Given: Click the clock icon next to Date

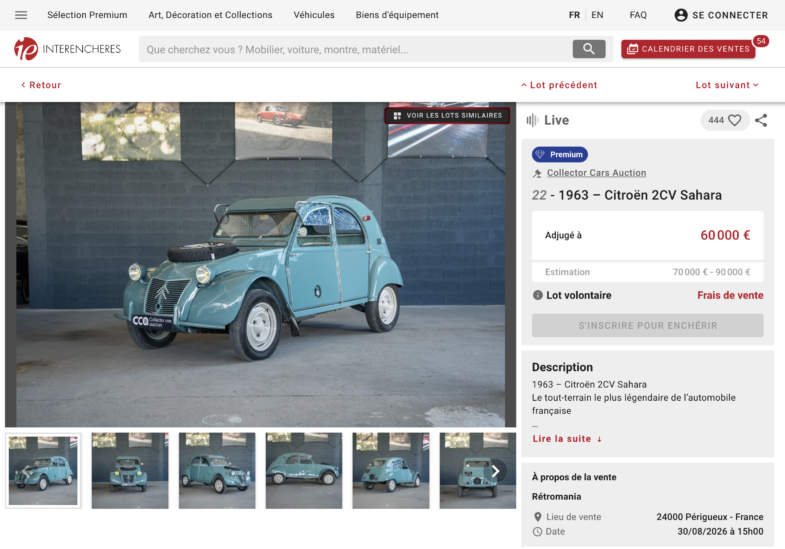Looking at the screenshot, I should coord(538,531).
